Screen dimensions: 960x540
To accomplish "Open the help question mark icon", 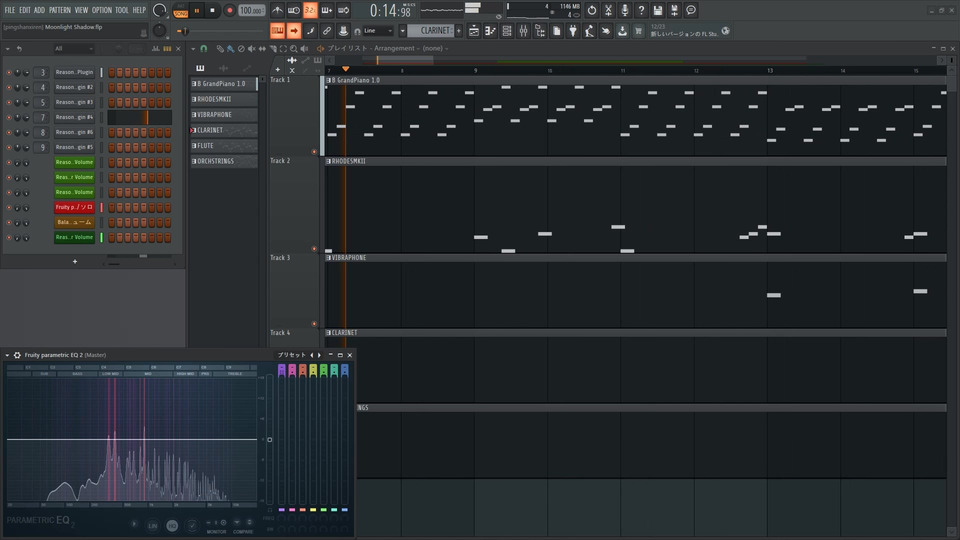I will pos(641,10).
